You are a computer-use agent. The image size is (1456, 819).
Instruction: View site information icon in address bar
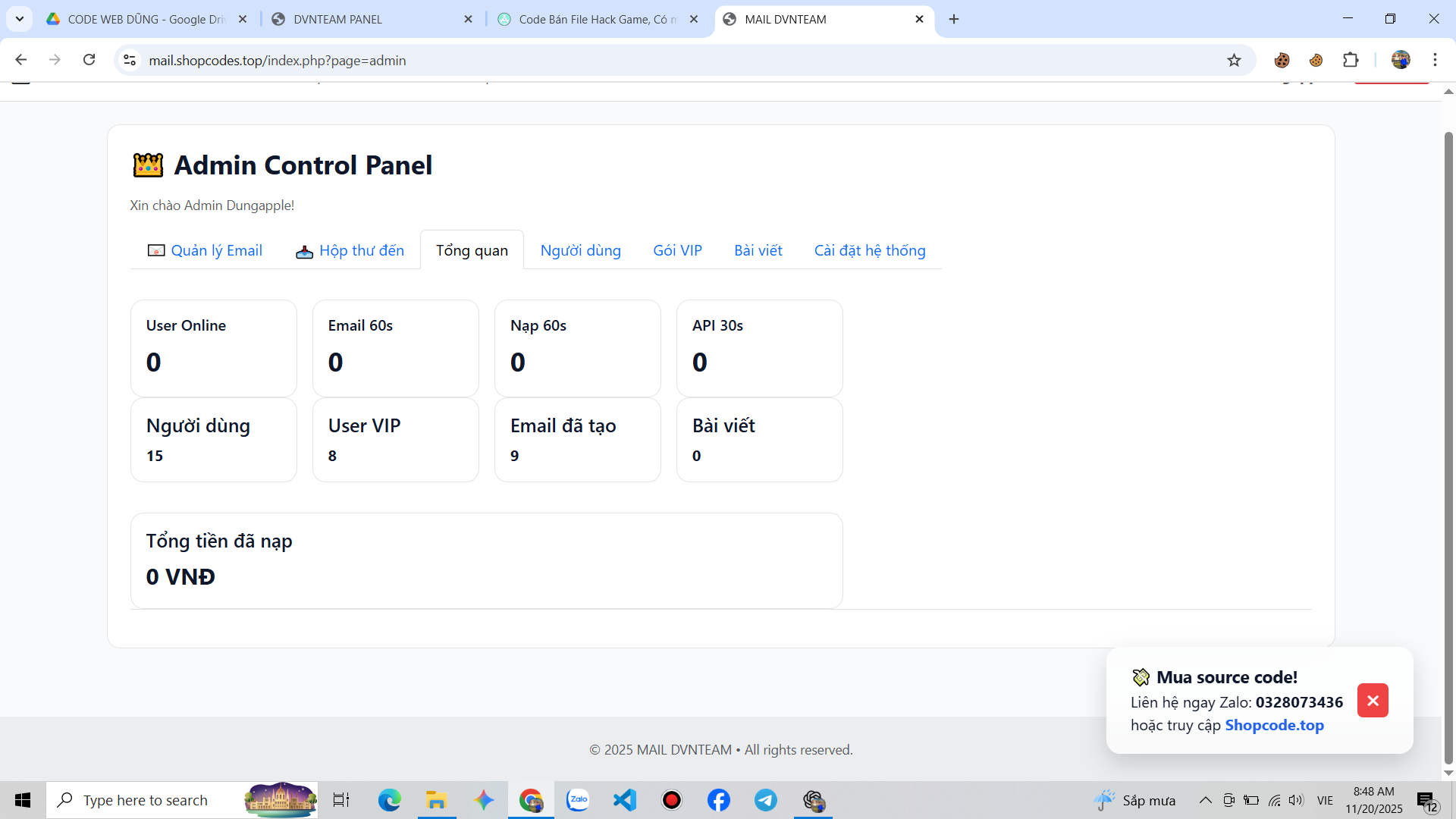(130, 60)
